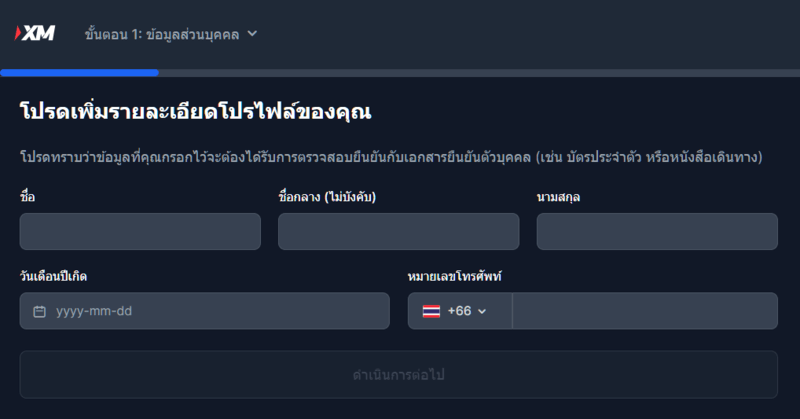
Task: Expand the chevron beside the step title
Action: pos(252,34)
